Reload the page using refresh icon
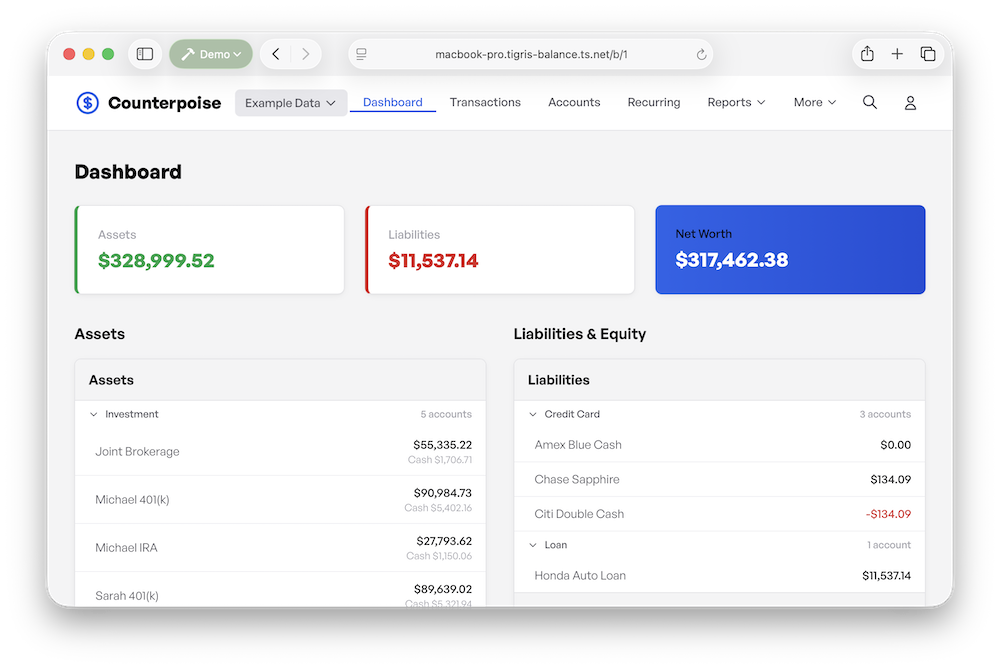Viewport: 1000px width, 669px height. click(701, 54)
